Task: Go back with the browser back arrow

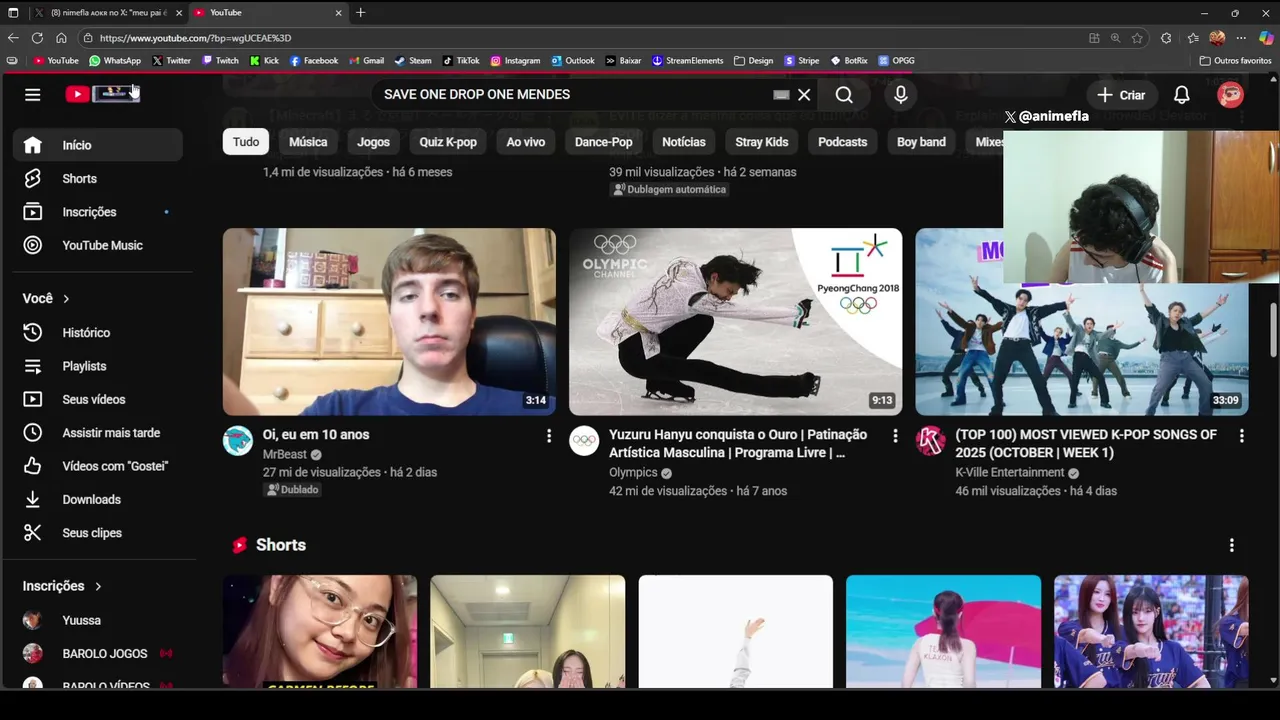Action: [13, 38]
